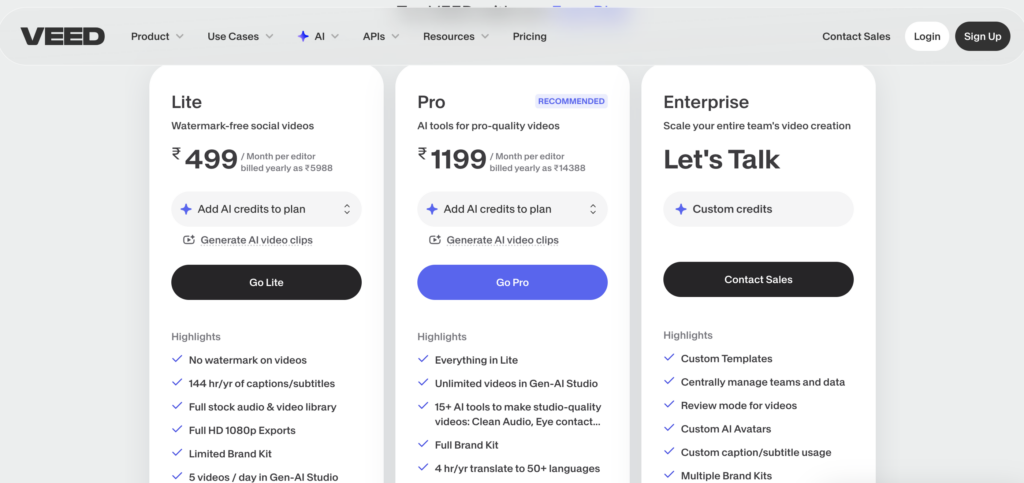Click checkmark beside No watermark on videos
This screenshot has height=483, width=1024.
[x=177, y=360]
